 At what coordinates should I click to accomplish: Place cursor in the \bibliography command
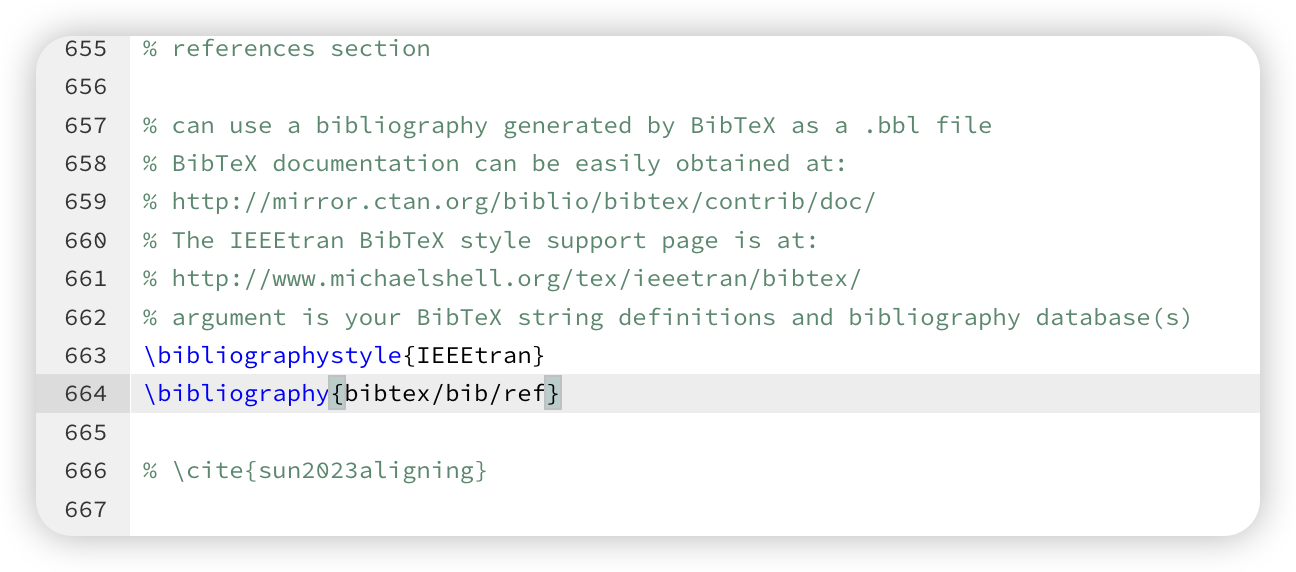236,394
